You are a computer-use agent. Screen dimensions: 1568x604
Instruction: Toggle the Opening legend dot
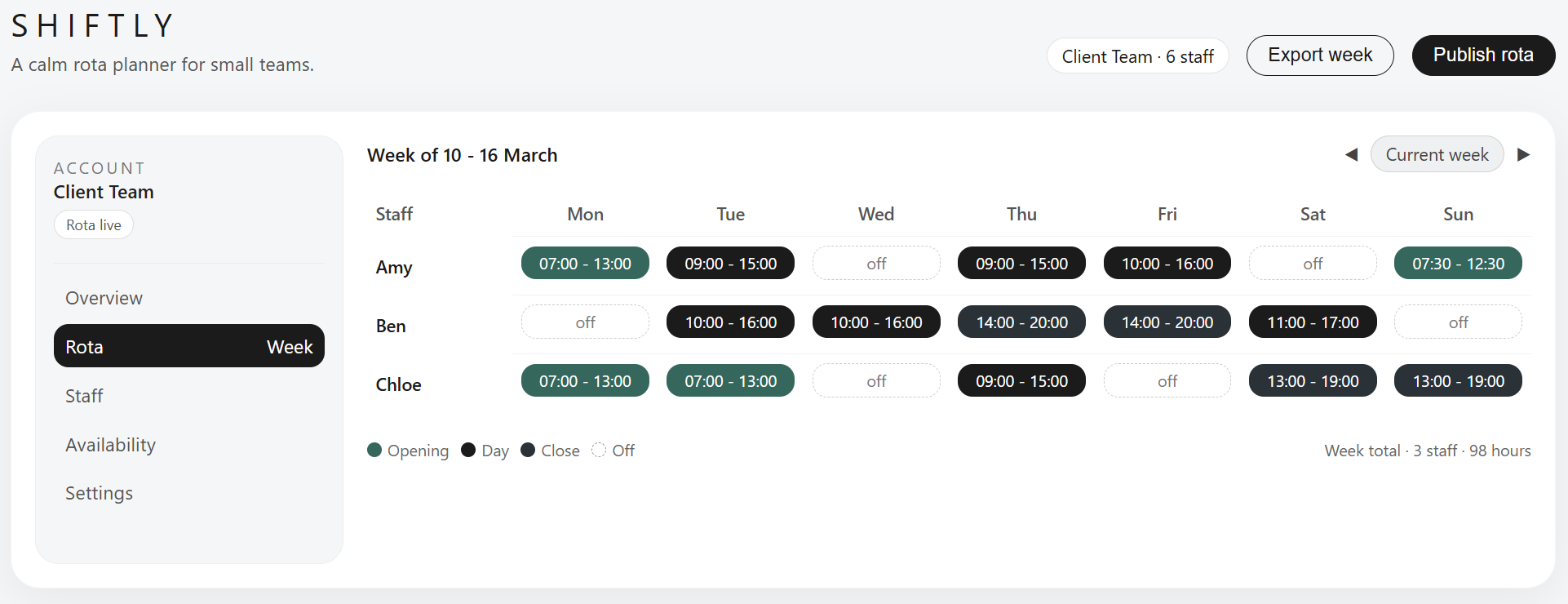click(375, 450)
